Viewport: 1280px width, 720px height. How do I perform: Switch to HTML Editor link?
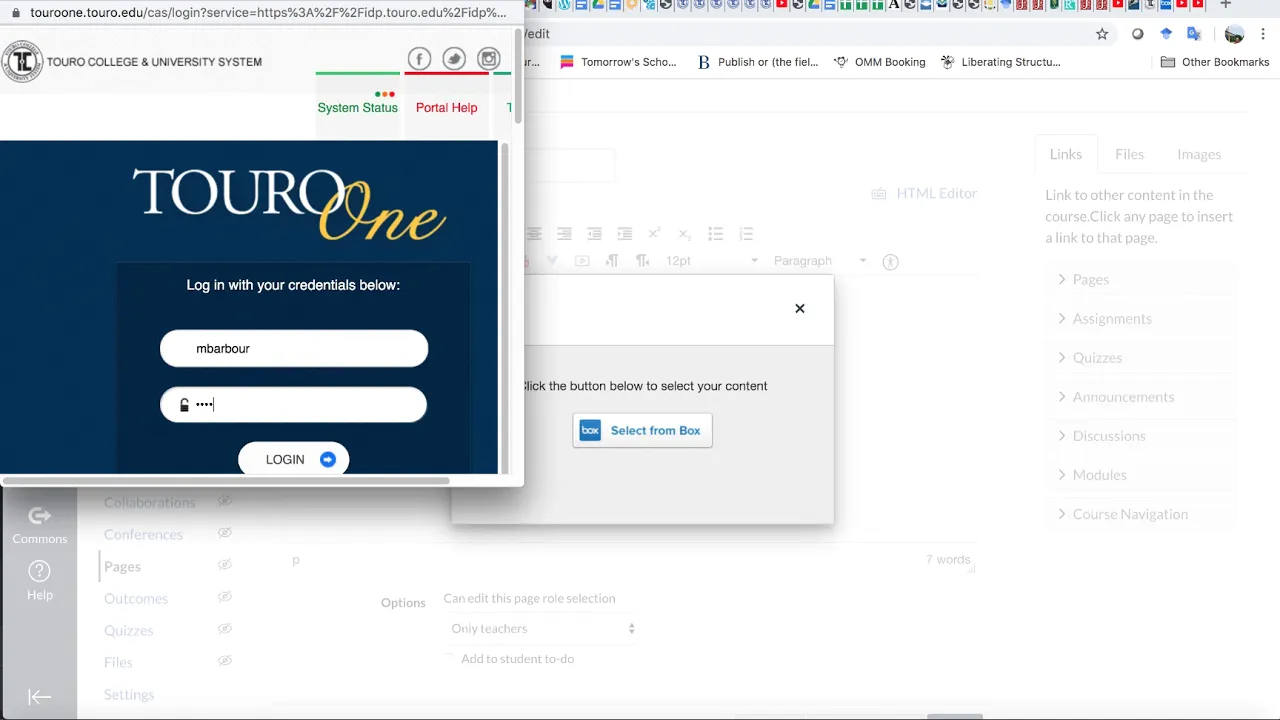pyautogui.click(x=936, y=193)
